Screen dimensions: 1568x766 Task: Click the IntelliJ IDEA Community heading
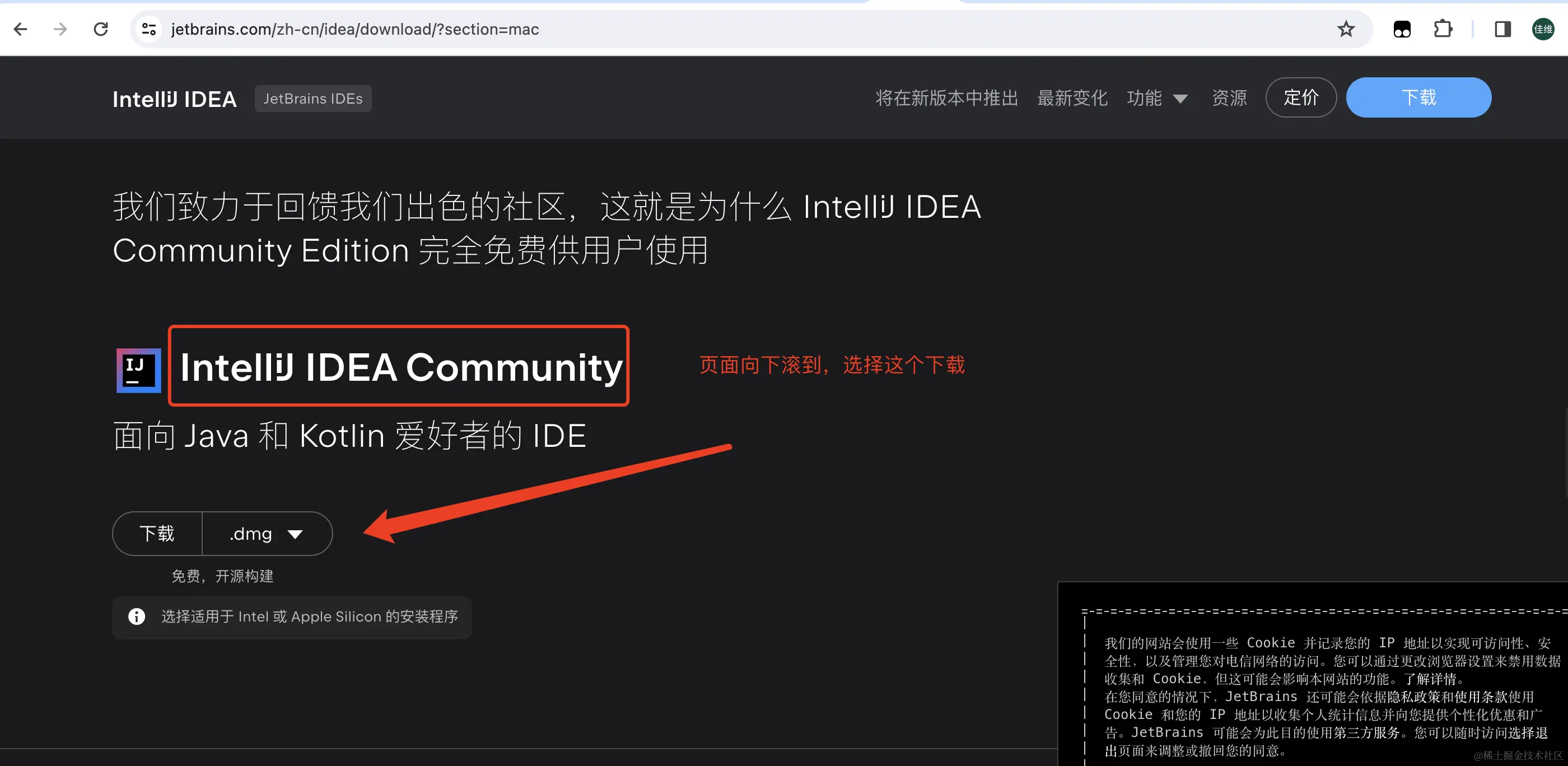401,367
